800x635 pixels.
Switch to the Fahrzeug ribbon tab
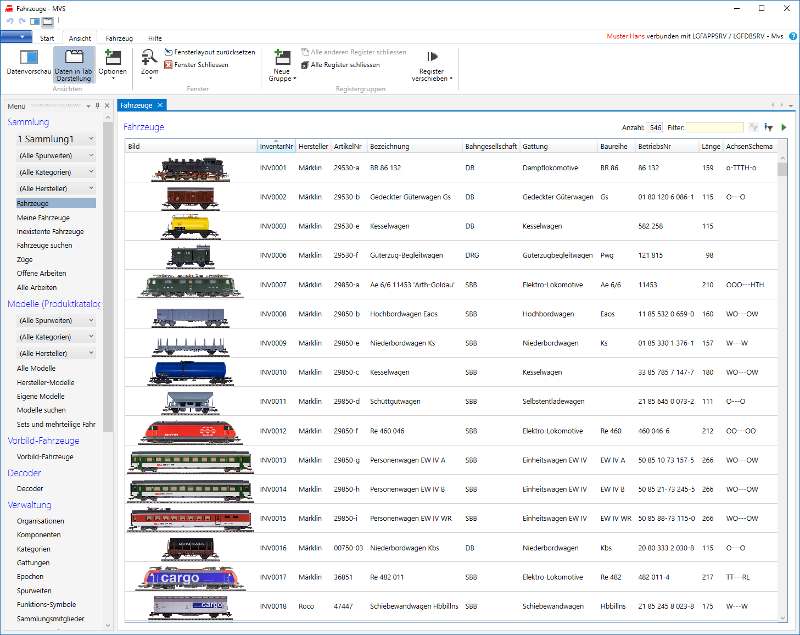[x=119, y=37]
